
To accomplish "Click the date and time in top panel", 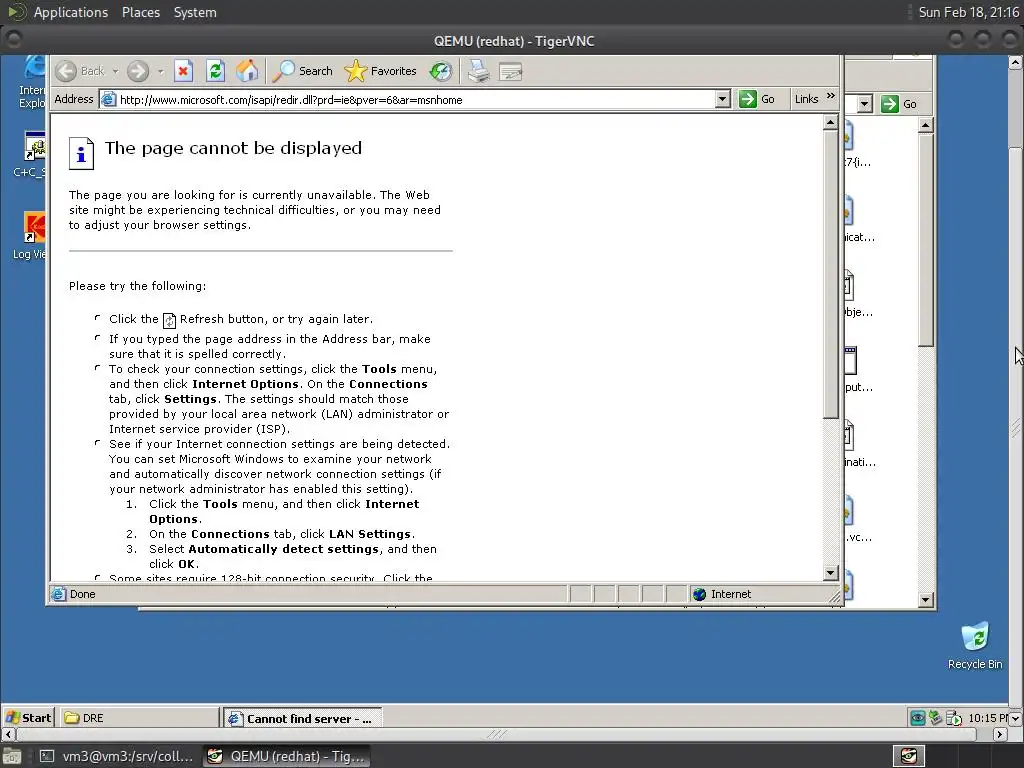I will (968, 12).
